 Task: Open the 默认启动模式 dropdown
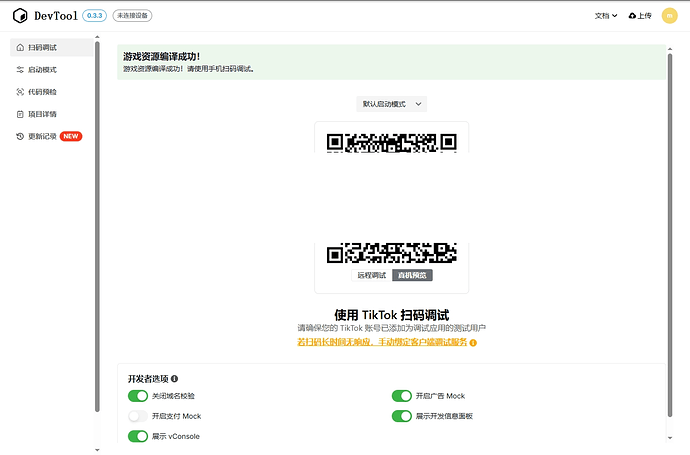pyautogui.click(x=392, y=104)
